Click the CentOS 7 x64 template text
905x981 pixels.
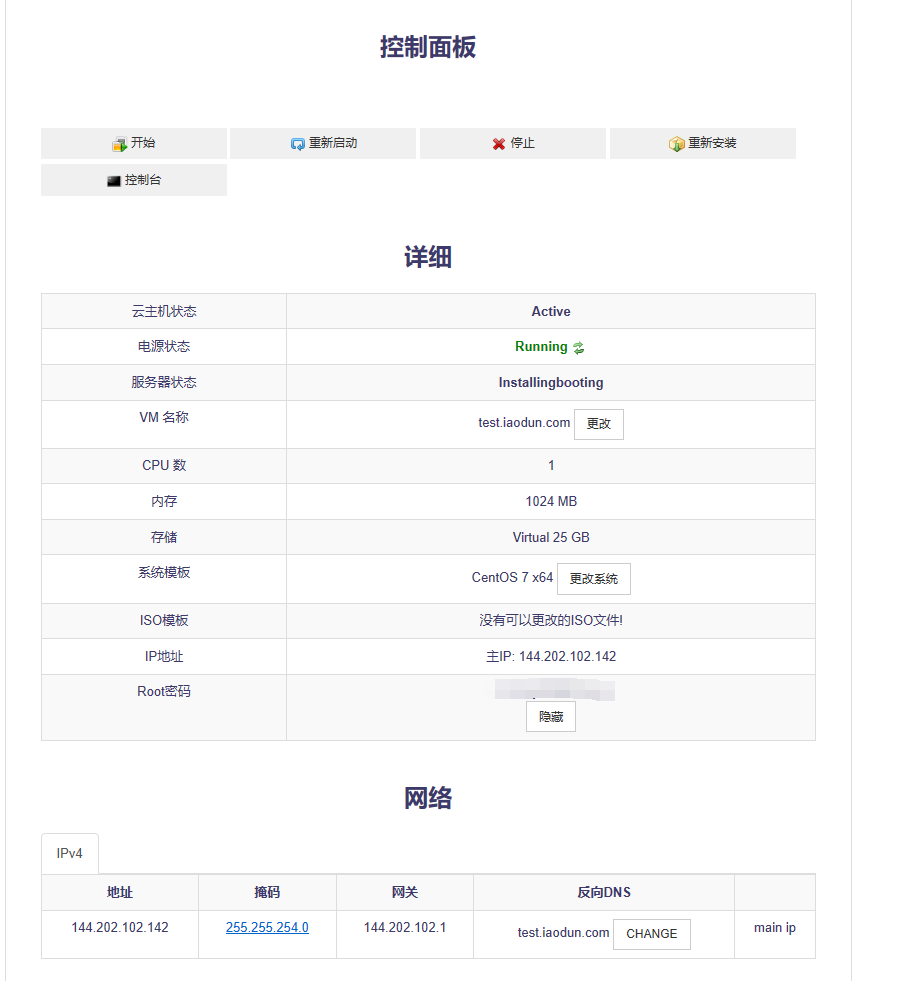click(512, 577)
